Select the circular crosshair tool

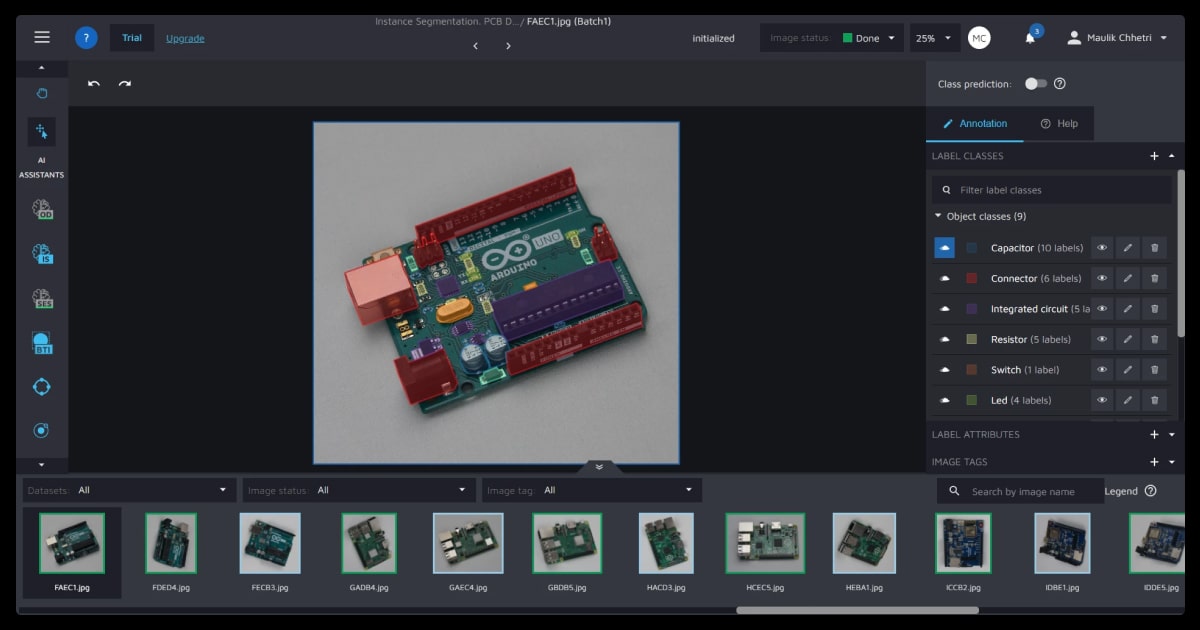[42, 387]
